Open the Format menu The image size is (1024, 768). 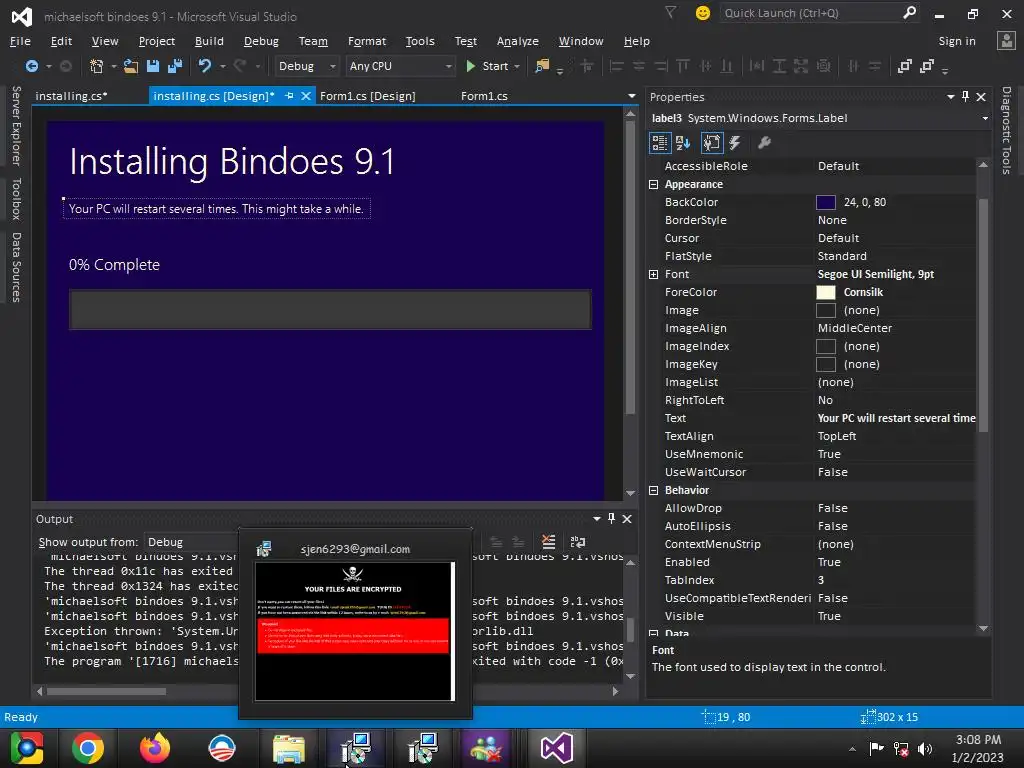click(367, 41)
